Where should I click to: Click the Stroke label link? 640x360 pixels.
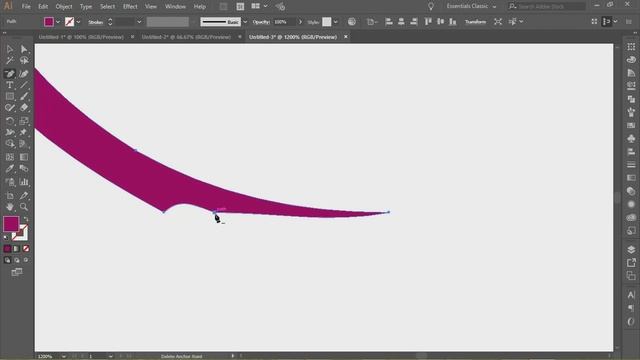tap(96, 22)
